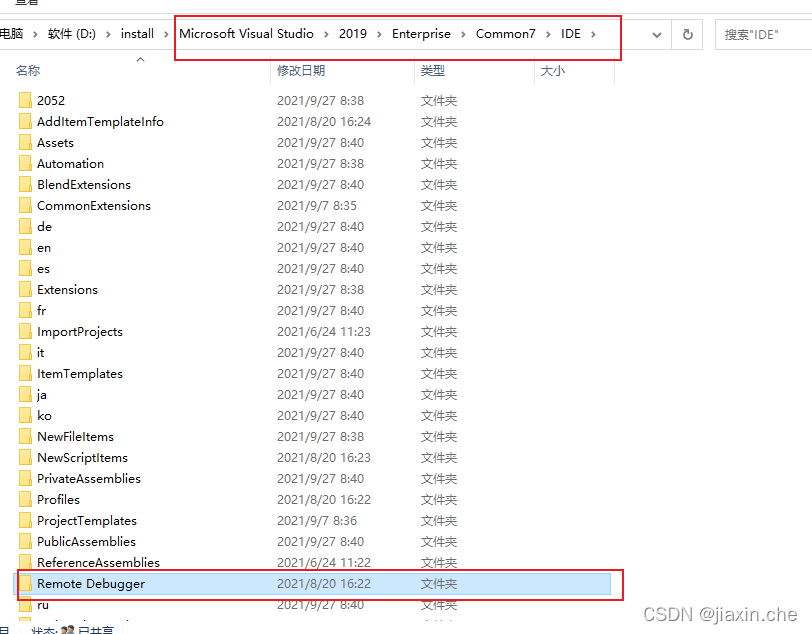
Task: Click the 文件夹 type of ItemTemplates row
Action: point(439,374)
